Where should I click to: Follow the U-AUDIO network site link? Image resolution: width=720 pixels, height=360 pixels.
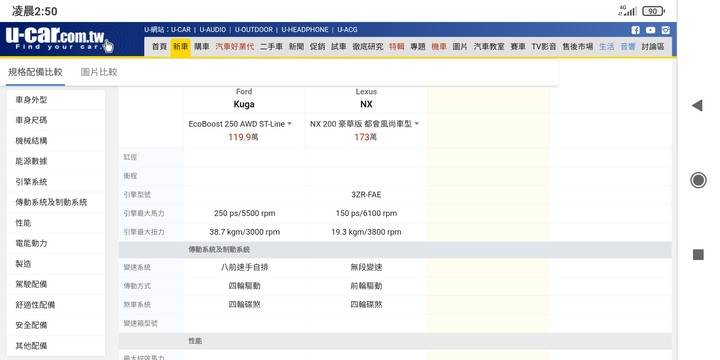pos(213,30)
